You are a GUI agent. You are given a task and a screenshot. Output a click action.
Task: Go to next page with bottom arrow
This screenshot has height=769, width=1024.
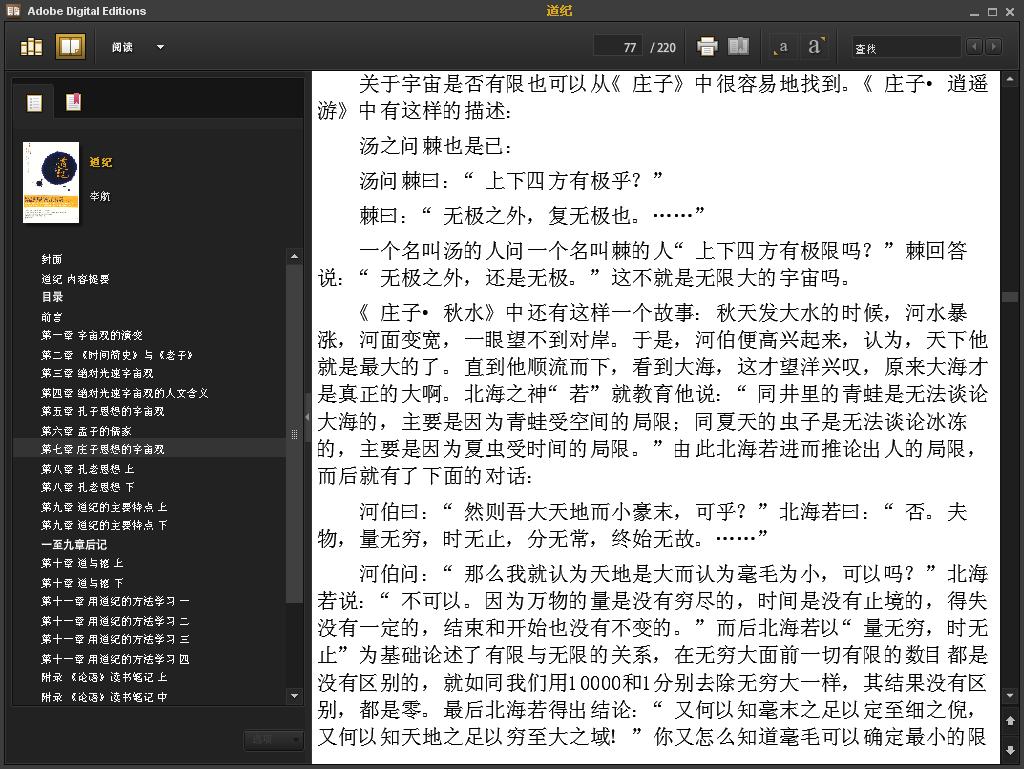coord(1010,749)
